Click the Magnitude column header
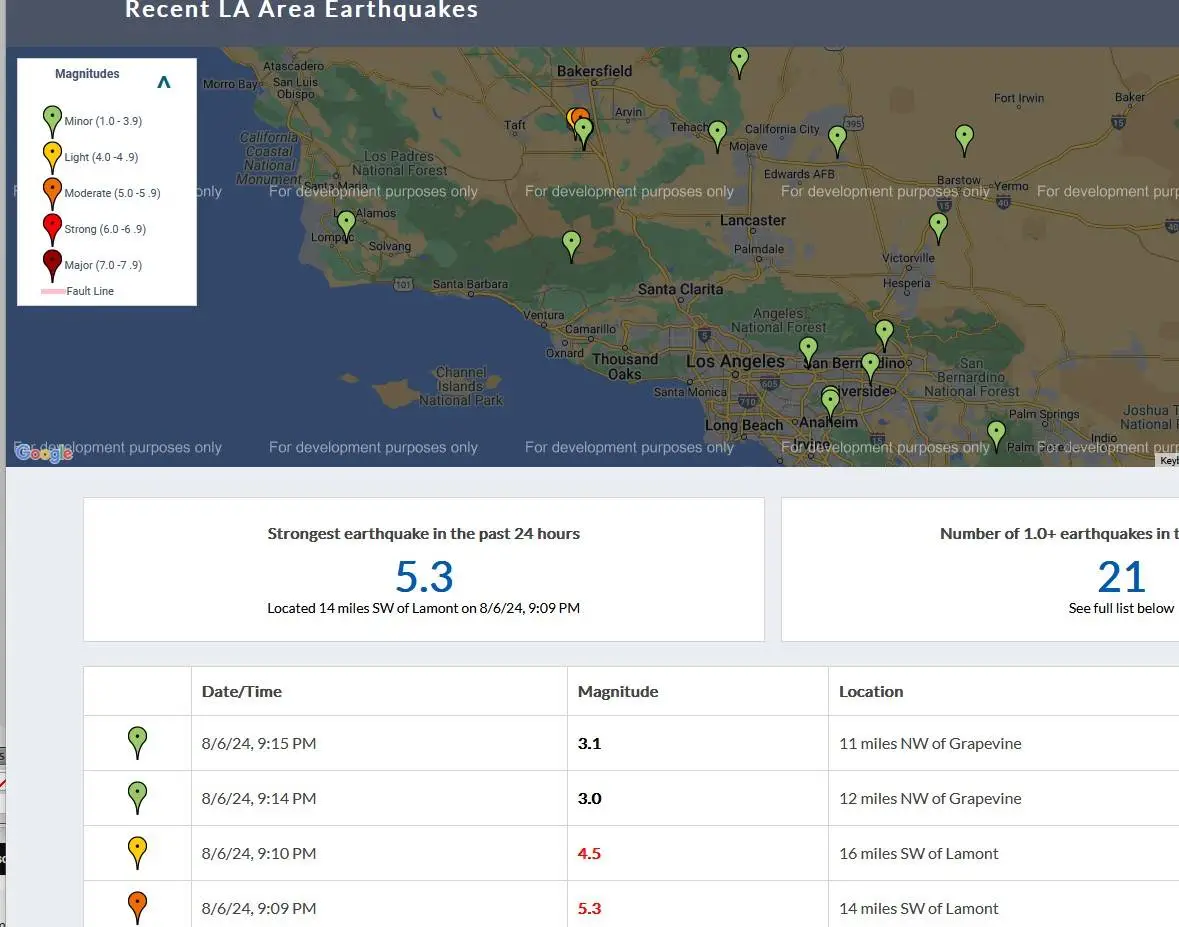 [618, 691]
